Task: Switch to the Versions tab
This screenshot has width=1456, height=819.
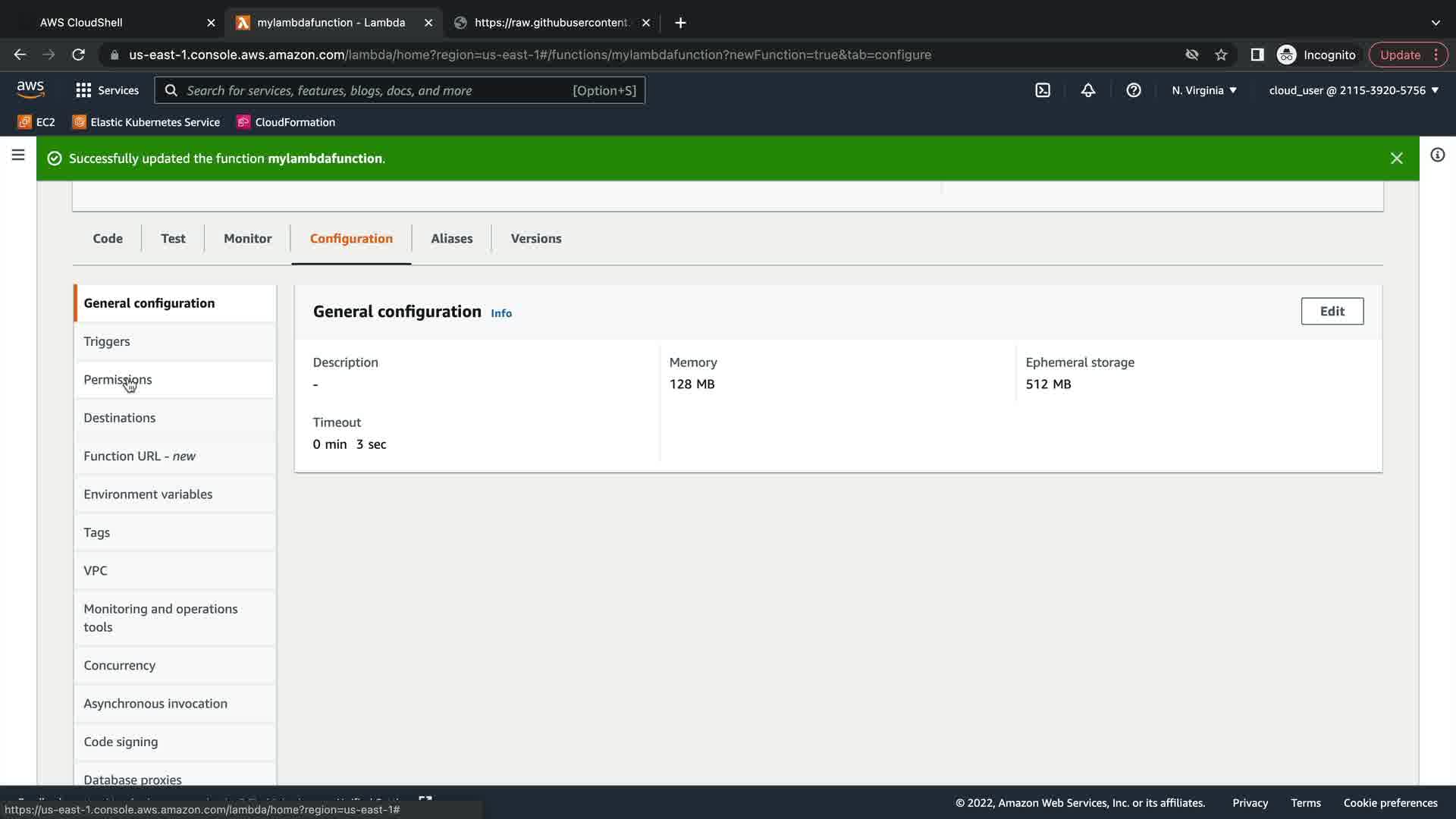Action: [535, 238]
